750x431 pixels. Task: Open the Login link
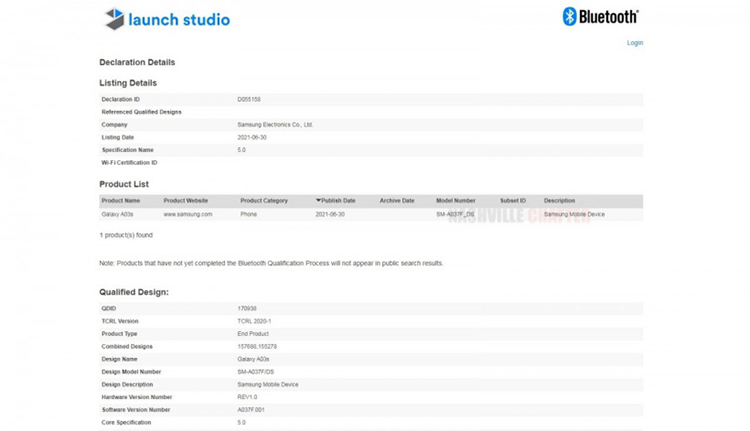635,43
